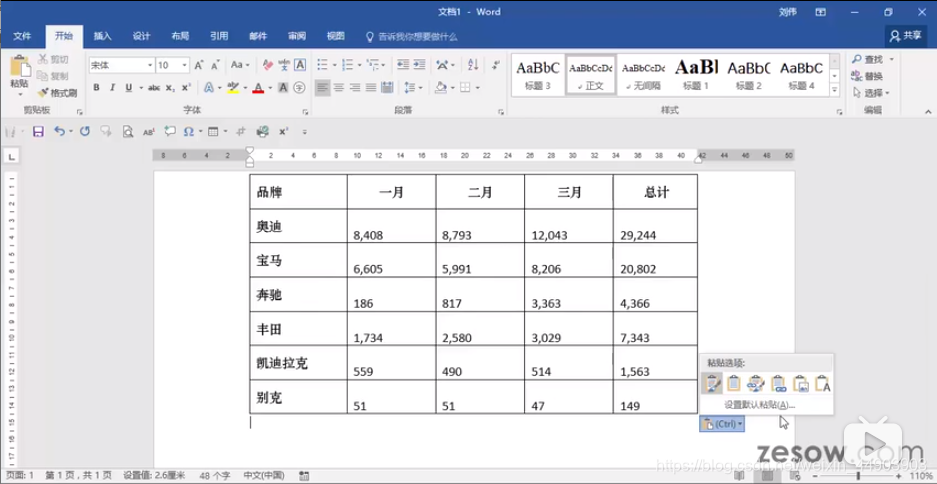Toggle Strikethrough formatting
Screen dimensions: 937x484
click(x=154, y=87)
